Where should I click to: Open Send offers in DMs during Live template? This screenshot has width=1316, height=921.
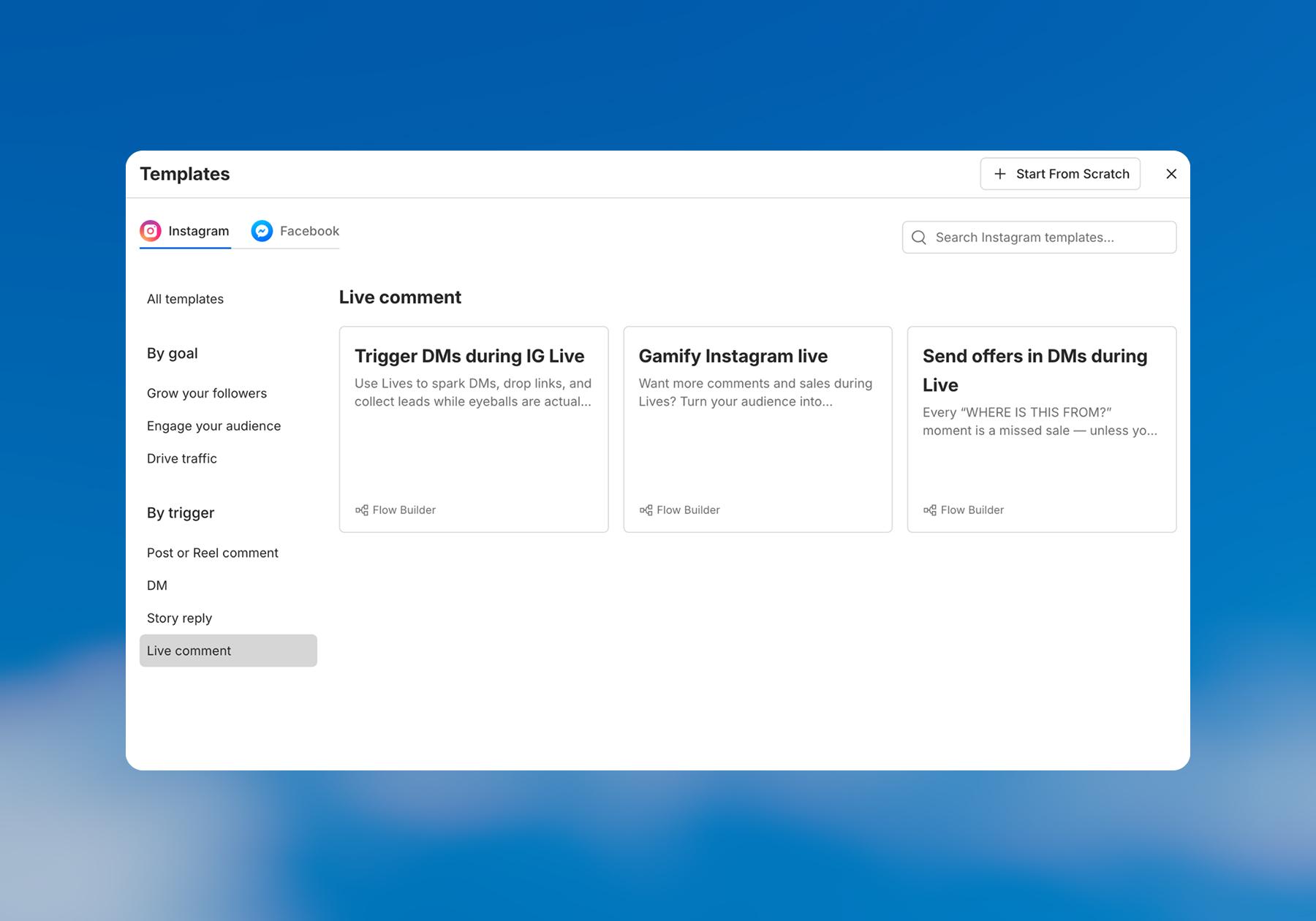pos(1042,429)
